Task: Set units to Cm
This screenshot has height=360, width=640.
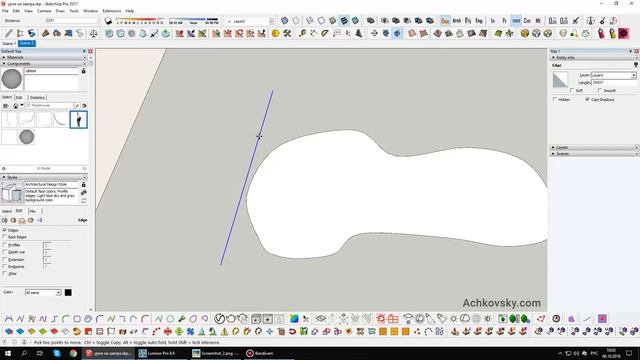Action: [527, 20]
